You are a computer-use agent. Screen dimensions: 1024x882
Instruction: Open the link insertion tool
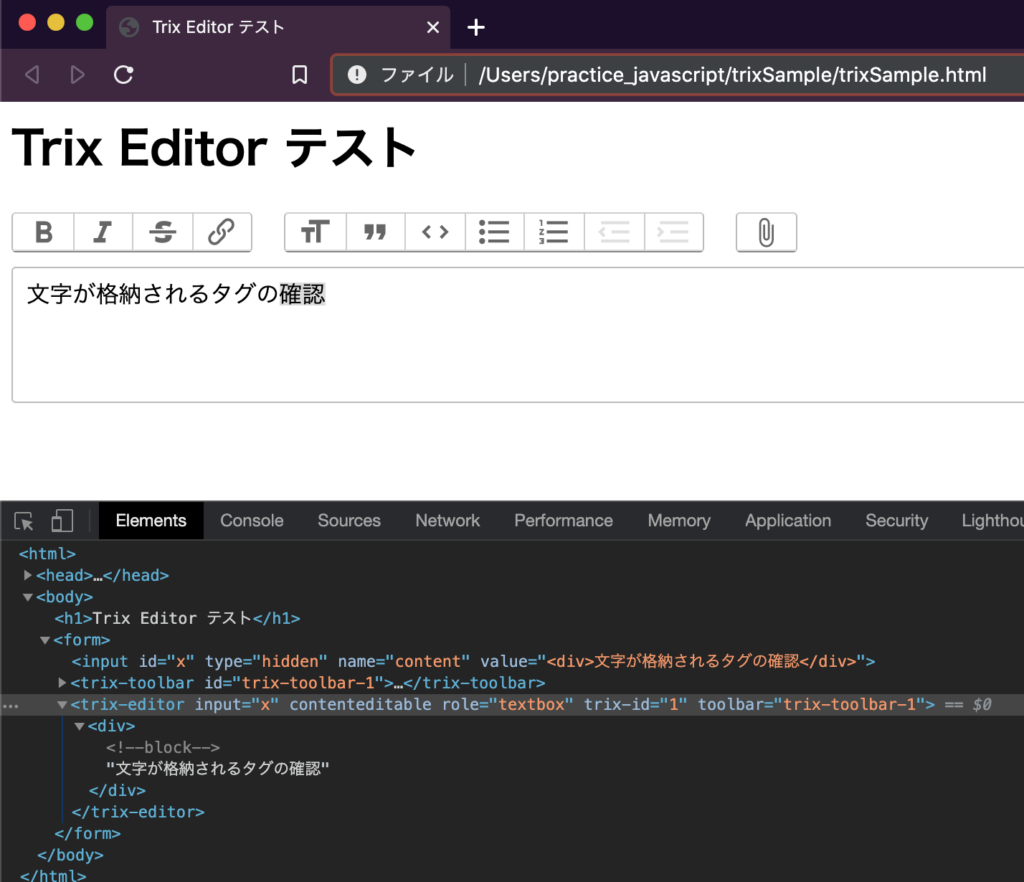click(x=221, y=232)
